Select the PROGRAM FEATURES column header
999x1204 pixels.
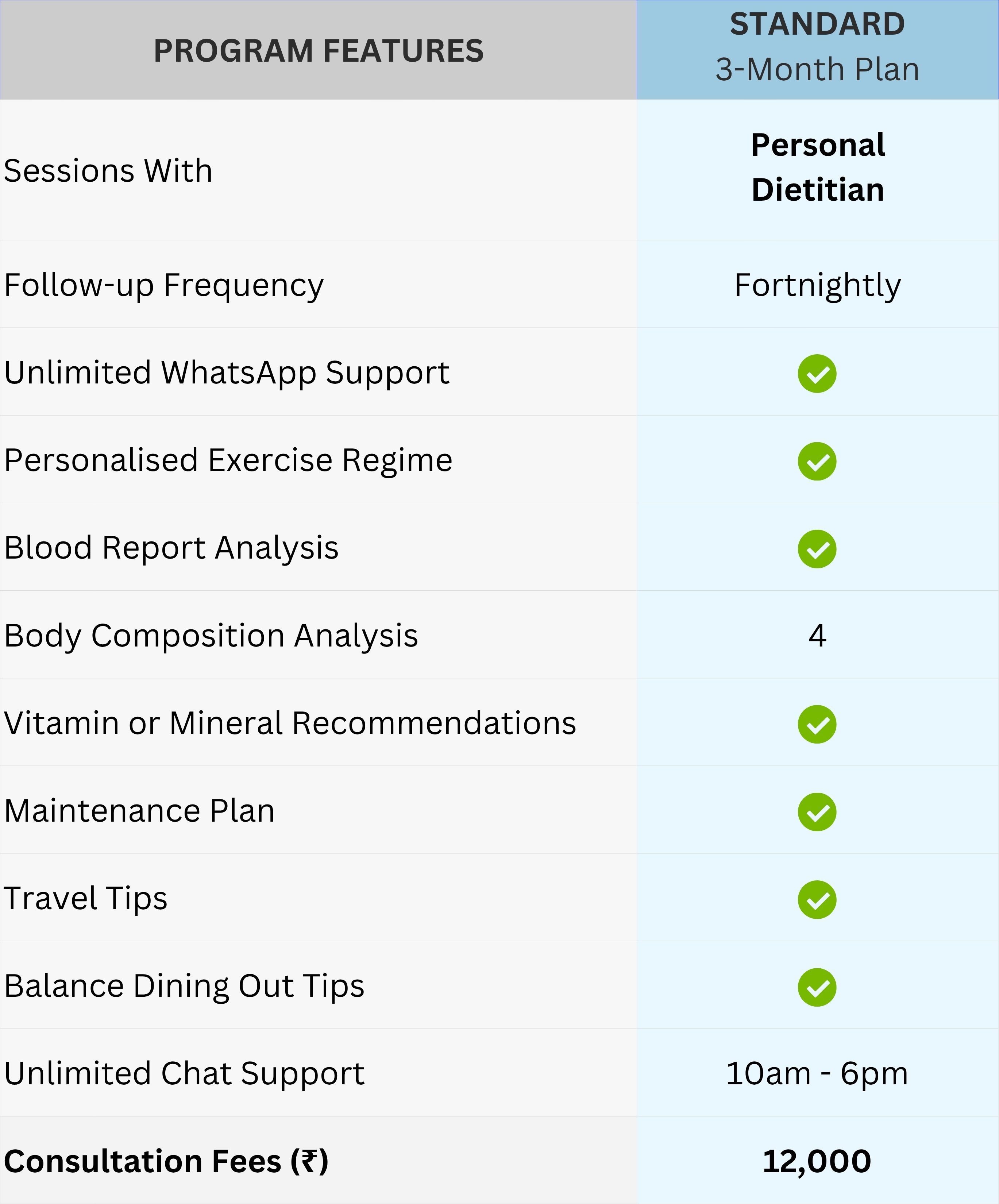[318, 50]
